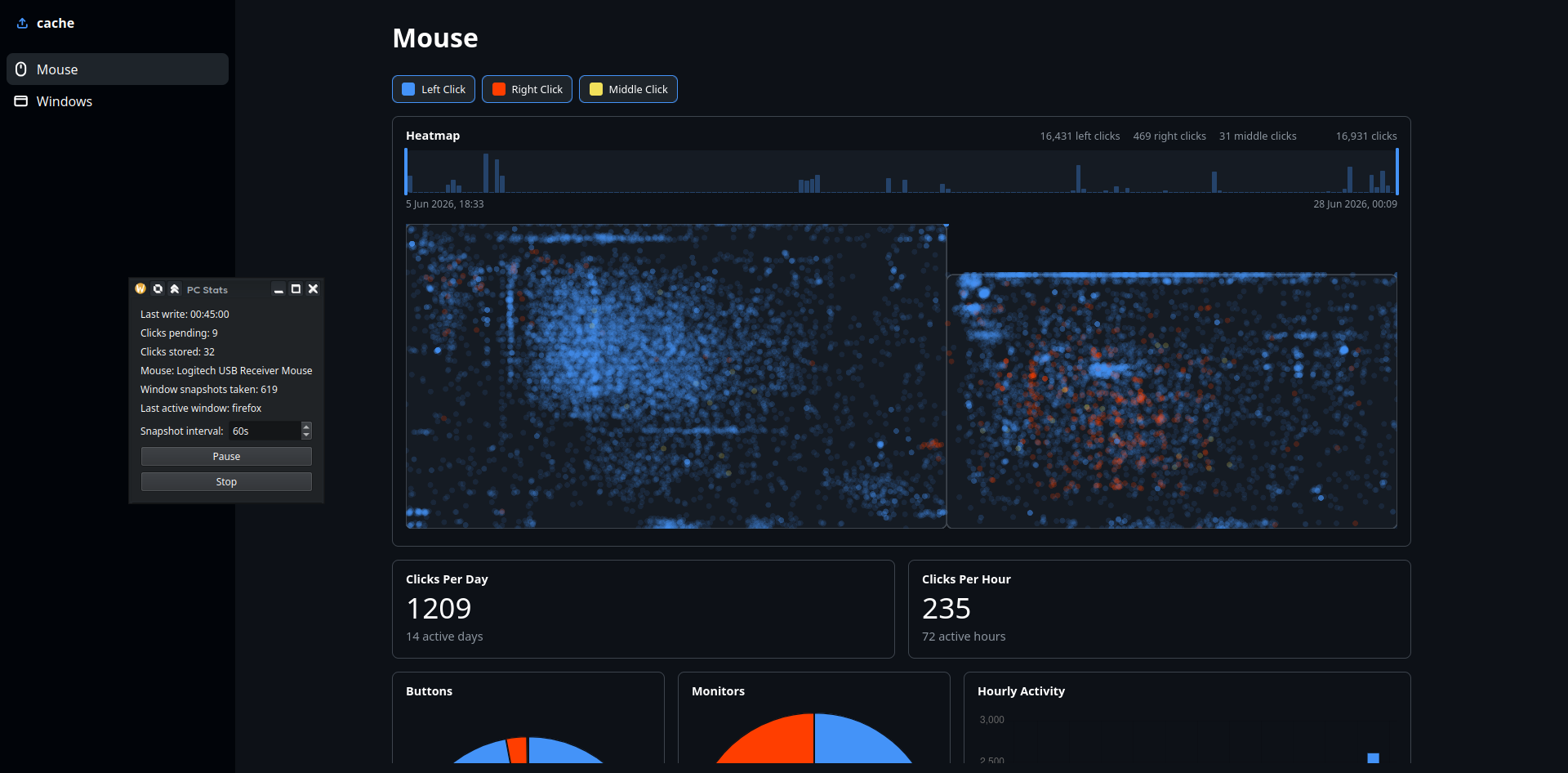
Task: Open the Mouse page in sidebar
Action: (x=118, y=69)
